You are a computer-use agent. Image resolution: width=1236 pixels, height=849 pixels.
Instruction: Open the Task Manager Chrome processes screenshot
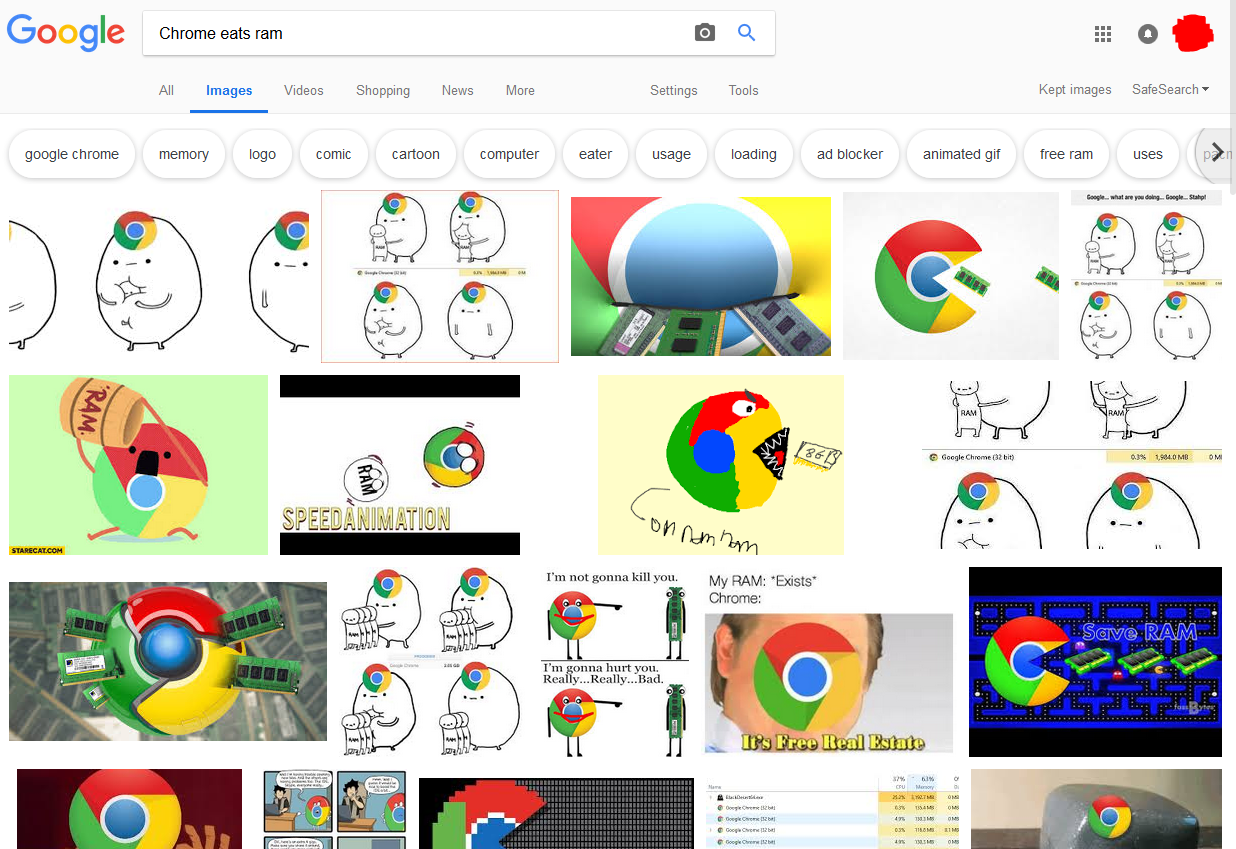[832, 809]
